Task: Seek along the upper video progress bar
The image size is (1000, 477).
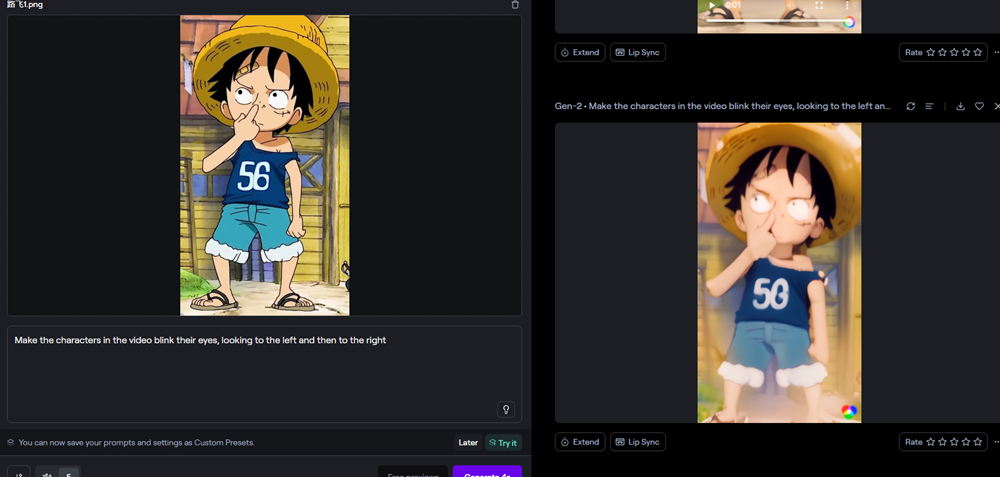Action: (x=779, y=21)
